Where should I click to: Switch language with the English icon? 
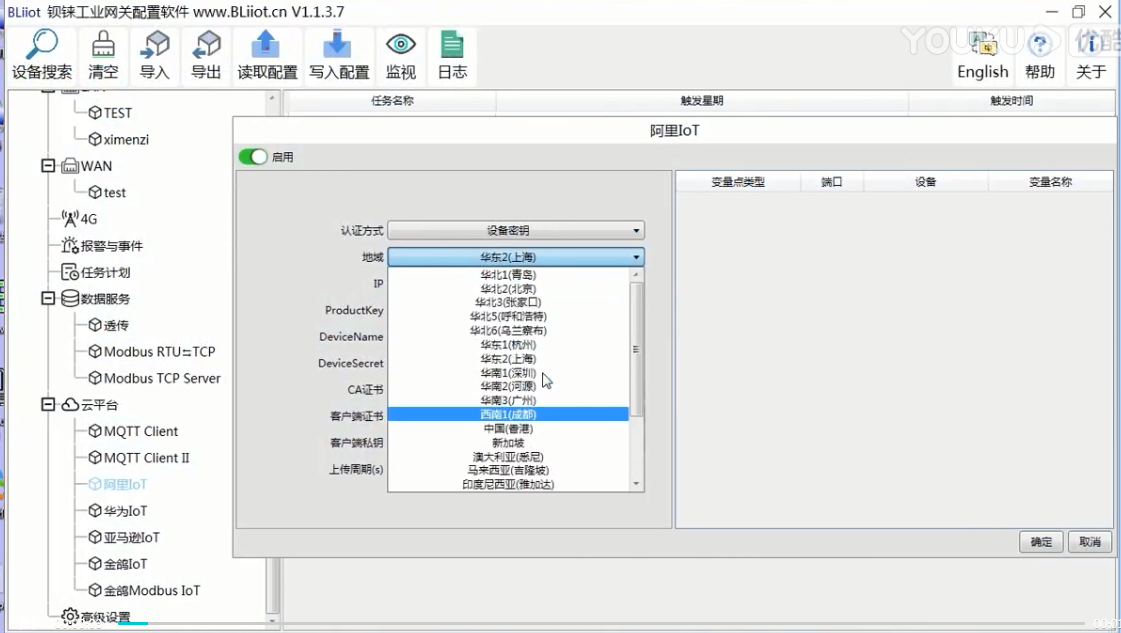pyautogui.click(x=982, y=46)
